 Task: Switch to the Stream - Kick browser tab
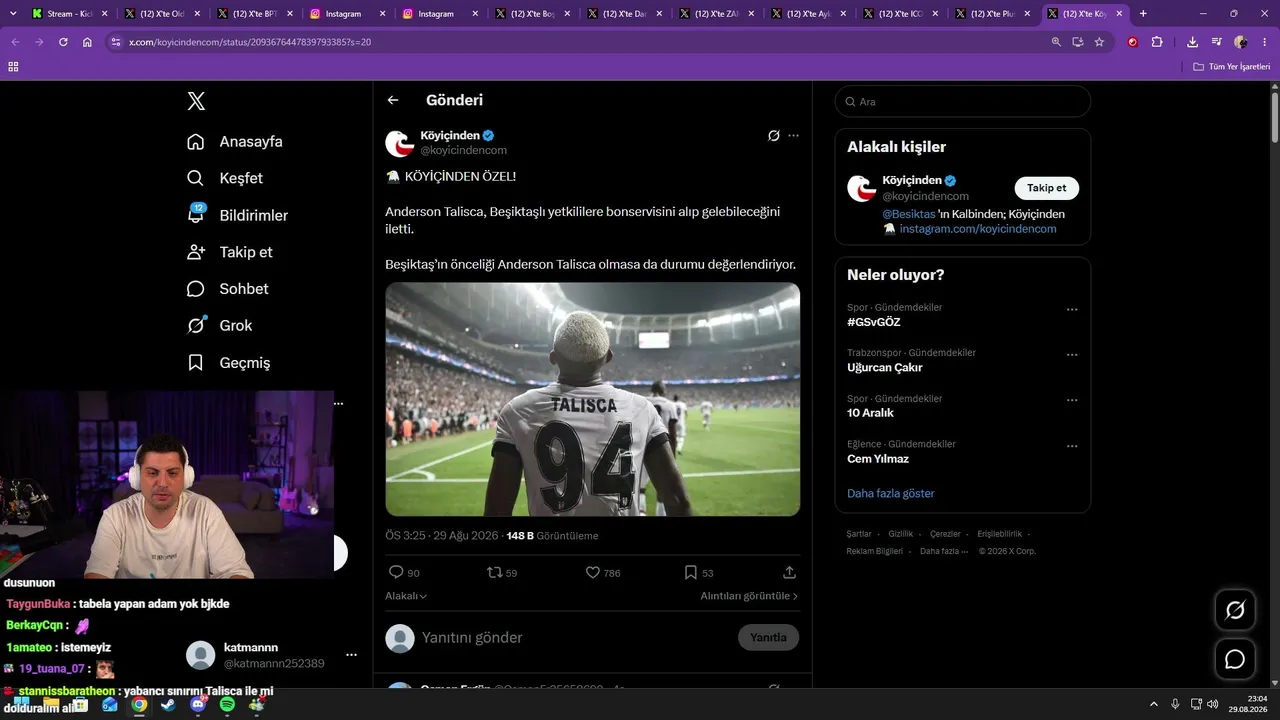[69, 14]
